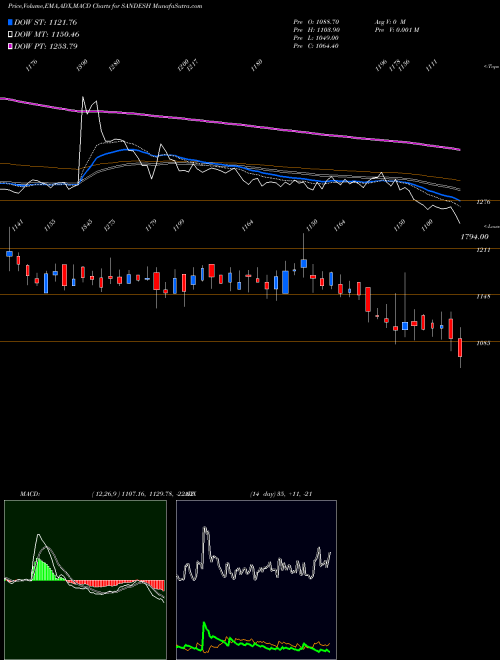
Task: Click the 1148 price level label
Action: (484, 296)
